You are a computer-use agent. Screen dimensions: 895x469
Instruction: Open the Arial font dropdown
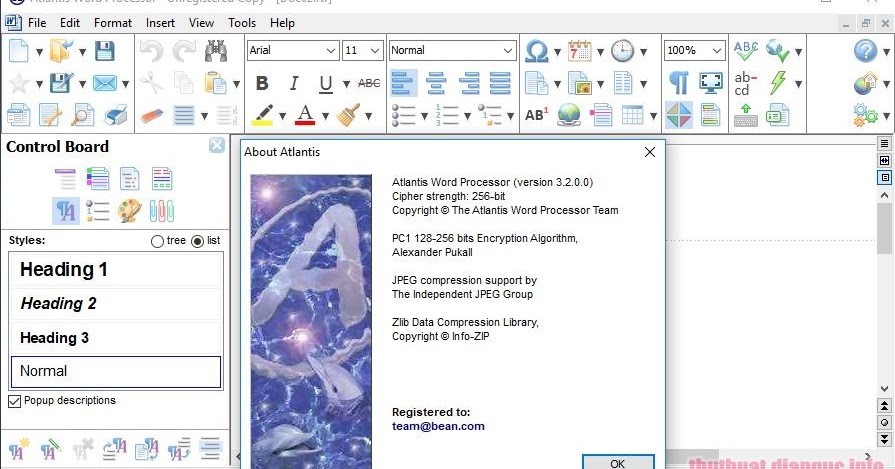click(x=330, y=50)
